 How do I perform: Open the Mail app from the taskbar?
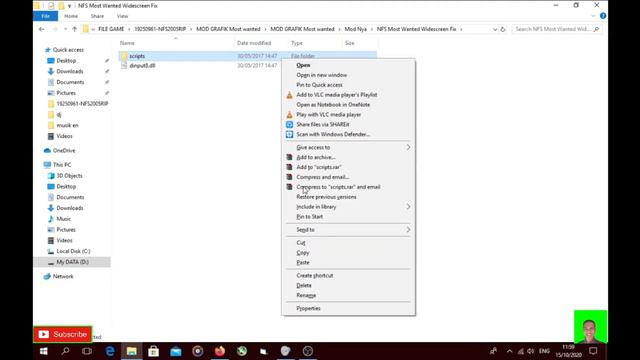[x=176, y=351]
